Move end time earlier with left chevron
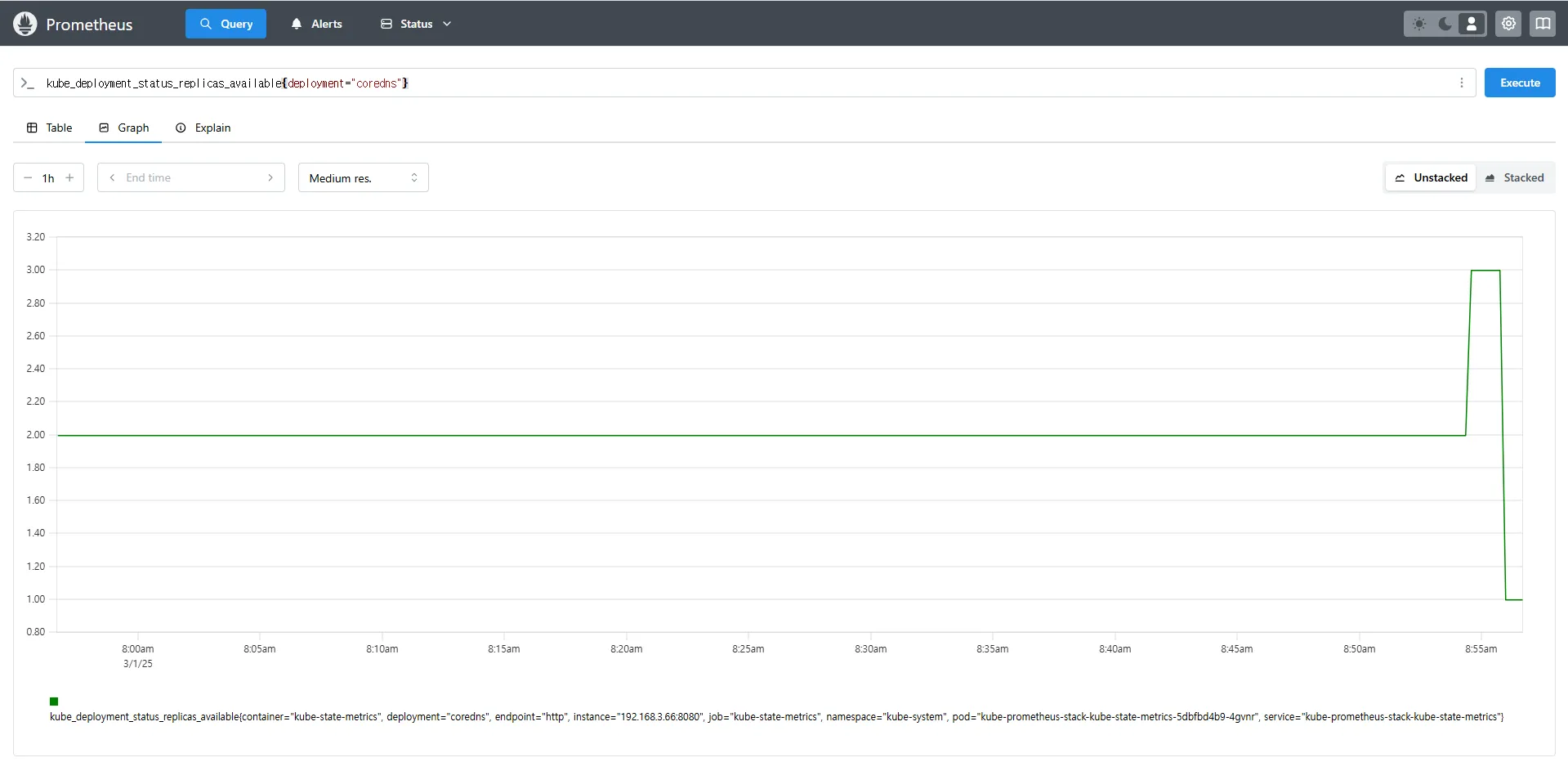 coord(112,177)
